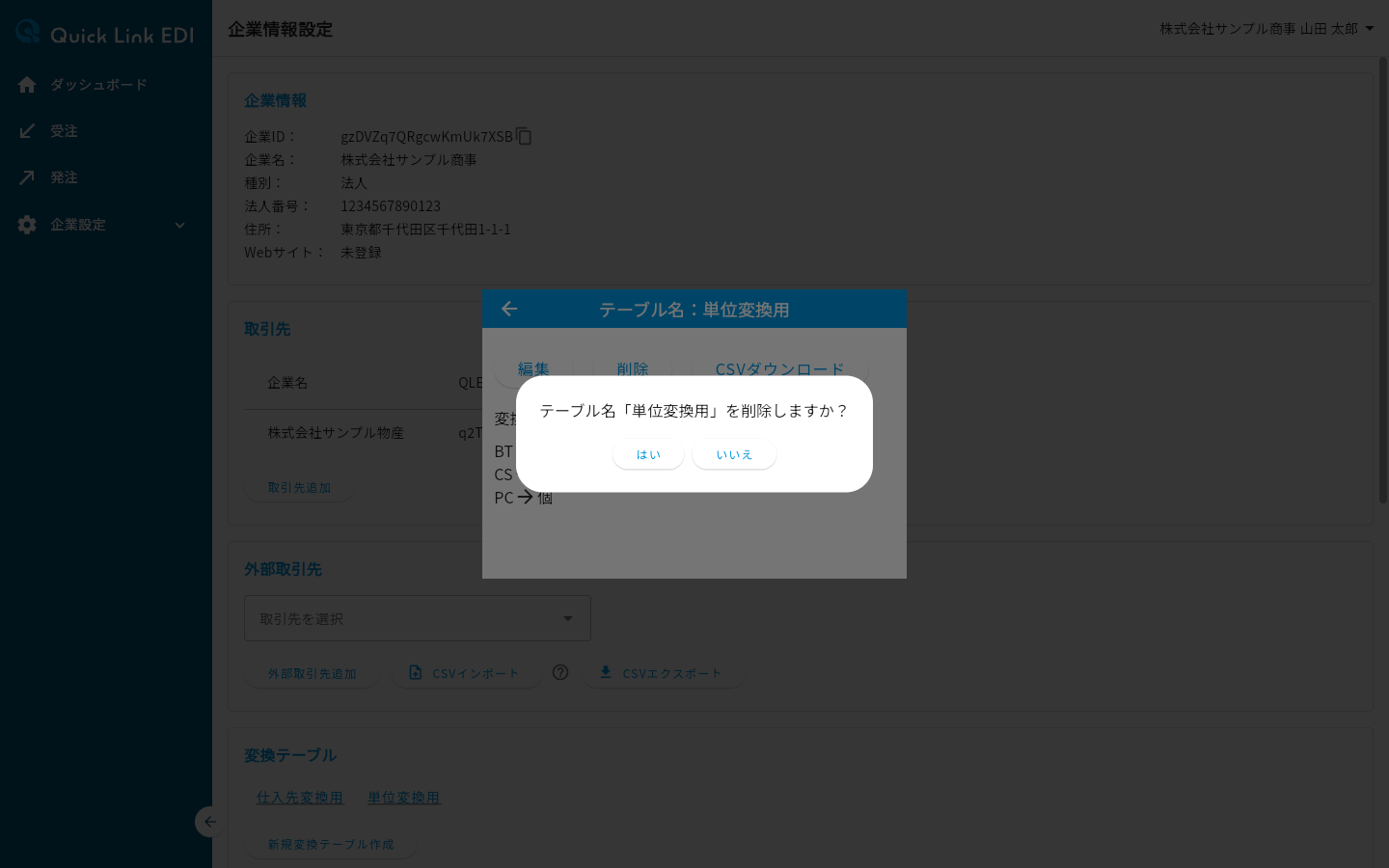The height and width of the screenshot is (868, 1389).
Task: Open the 取引先を選択 dropdown
Action: pos(417,618)
